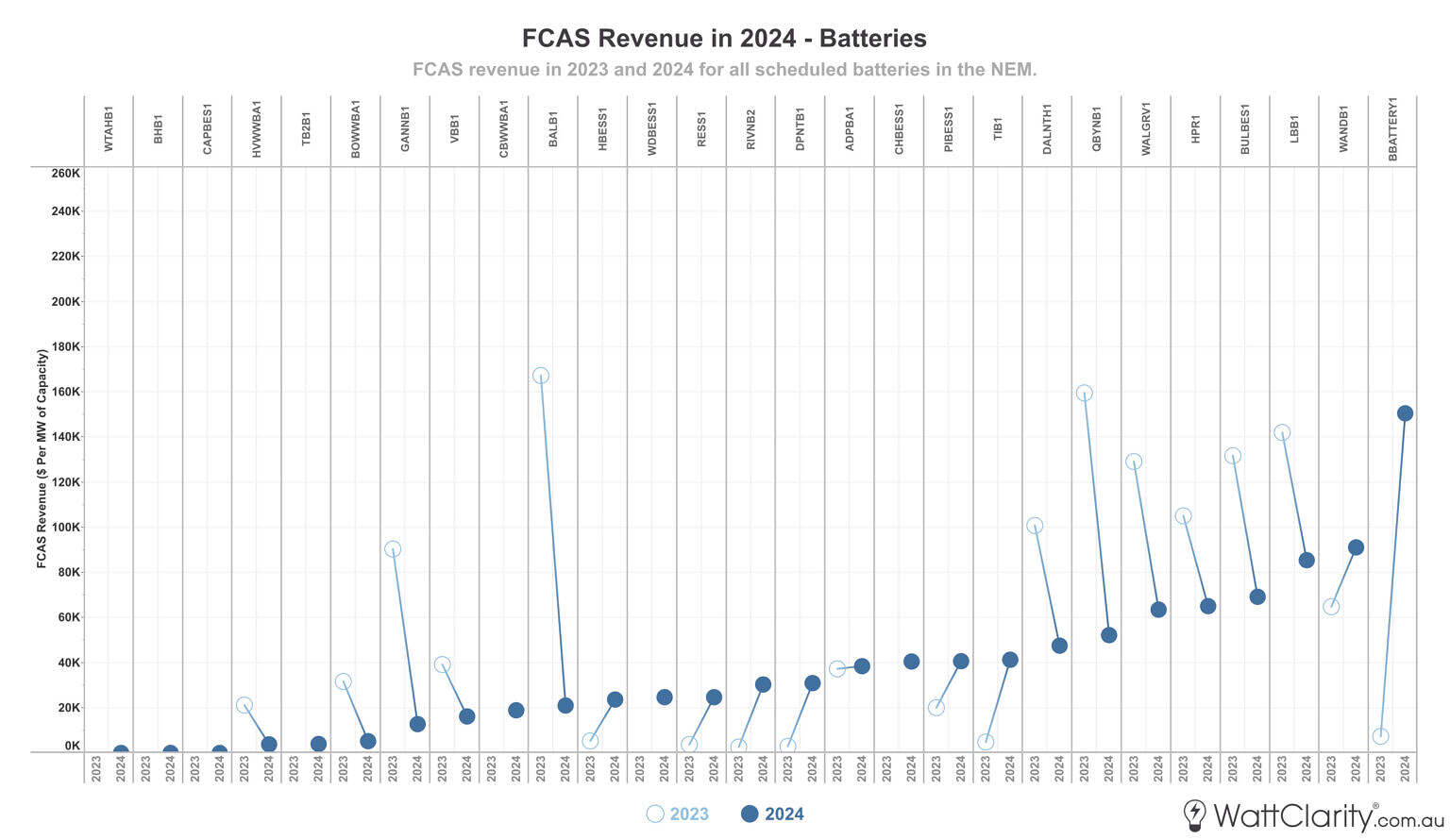Image resolution: width=1450 pixels, height=840 pixels.
Task: Select the DALNTH1 battery column label
Action: pos(1048,127)
